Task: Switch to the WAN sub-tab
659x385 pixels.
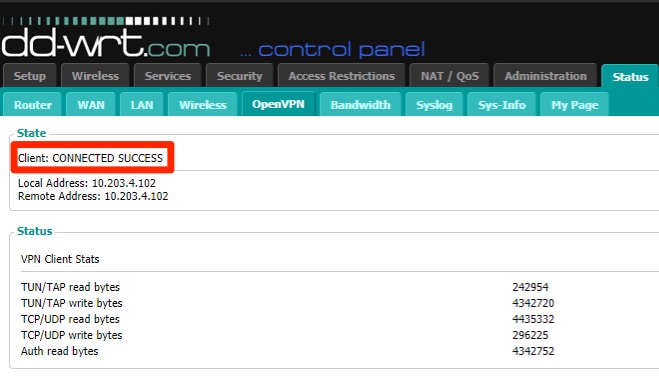Action: tap(91, 105)
